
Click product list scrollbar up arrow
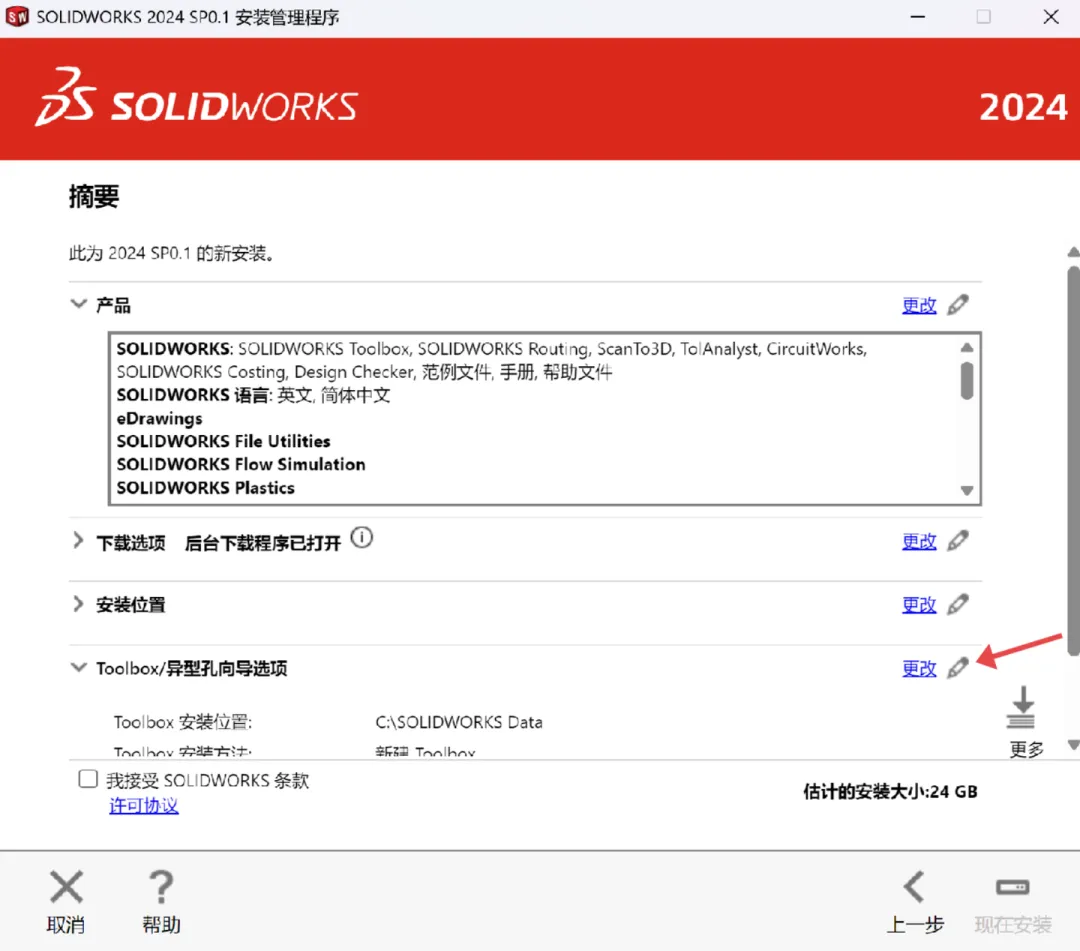click(967, 347)
